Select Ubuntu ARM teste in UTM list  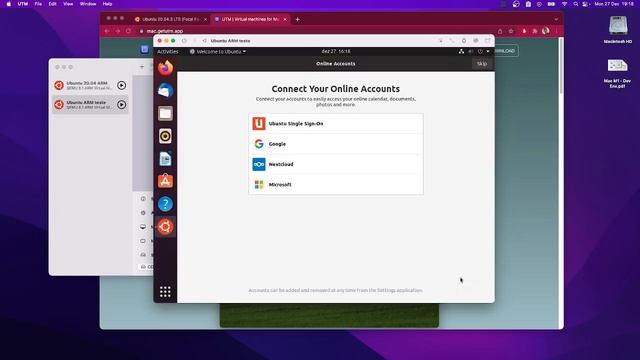point(90,104)
